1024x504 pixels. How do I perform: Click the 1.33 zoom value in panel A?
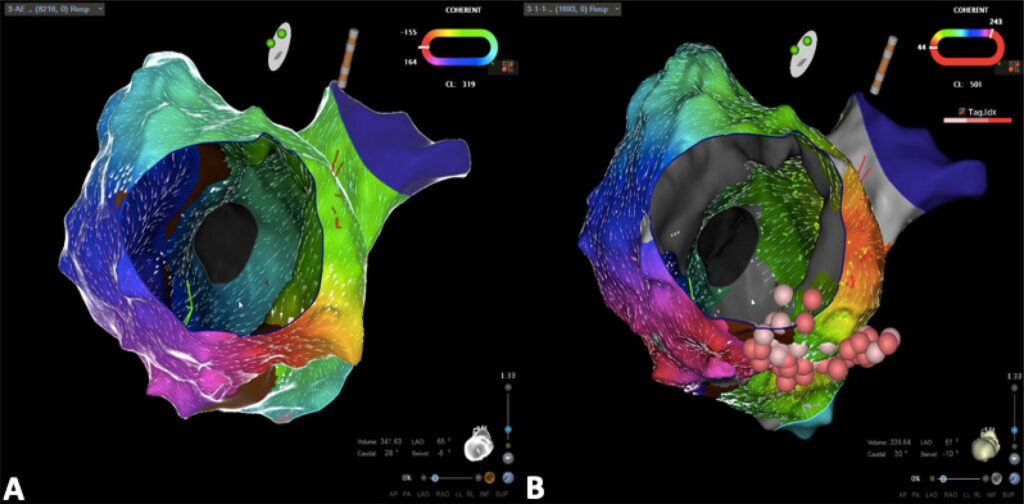click(x=508, y=375)
